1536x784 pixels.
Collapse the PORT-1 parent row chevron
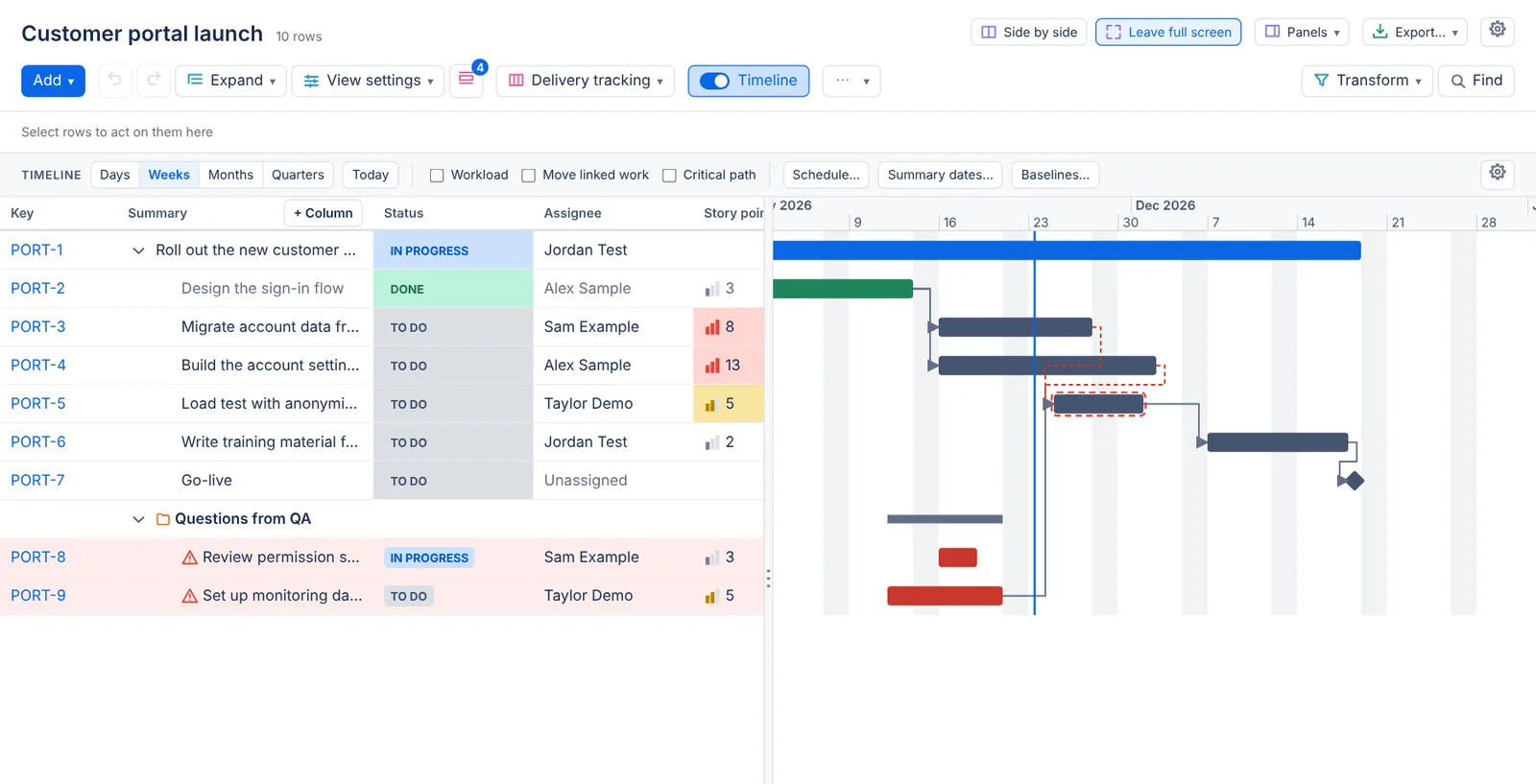[x=138, y=250]
